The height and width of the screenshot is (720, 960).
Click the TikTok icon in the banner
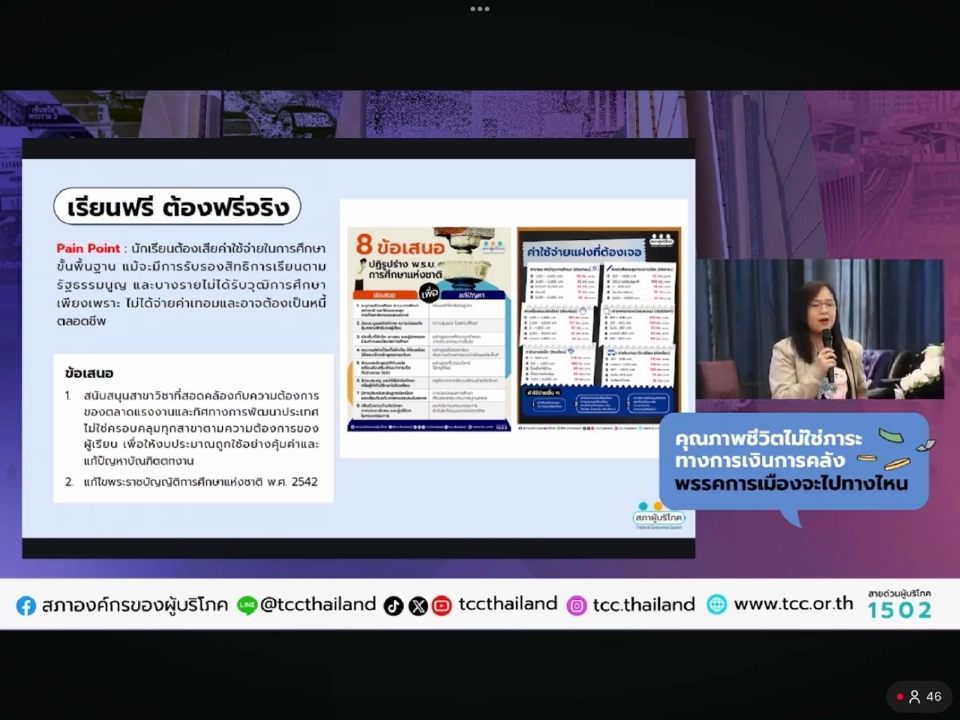pos(394,605)
